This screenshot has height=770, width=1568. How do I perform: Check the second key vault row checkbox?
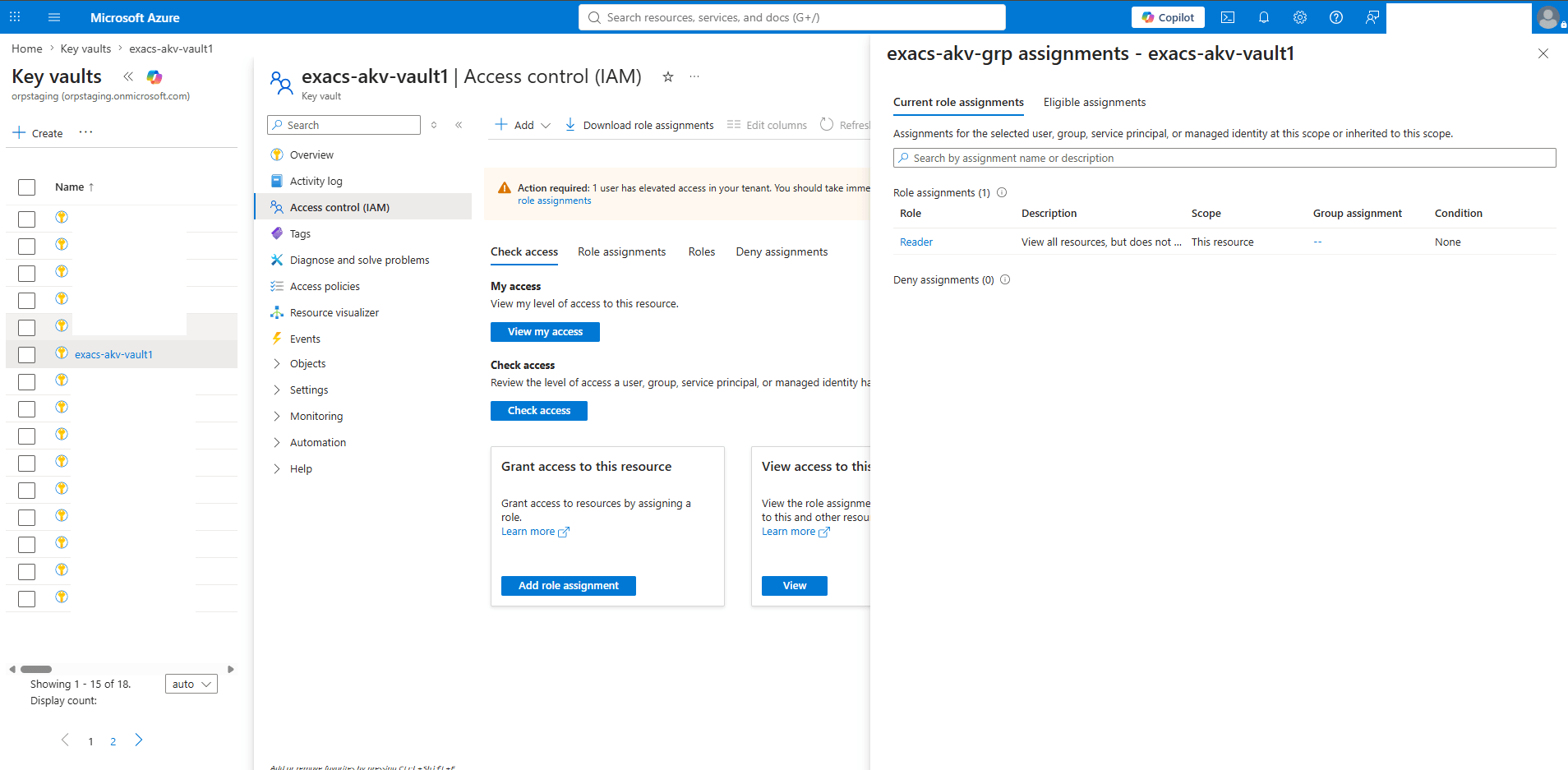coord(27,247)
